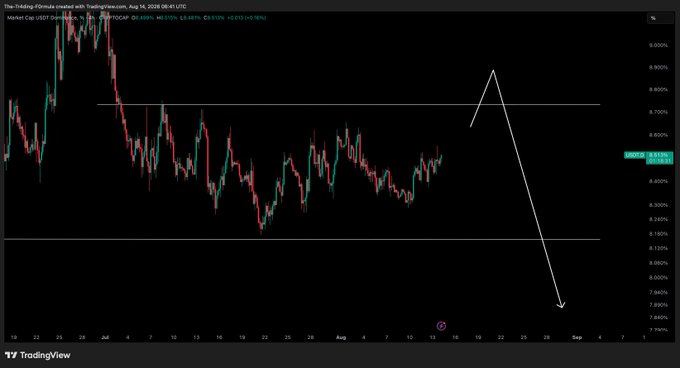Click the bar countdown timer under the price
This screenshot has width=680, height=368.
point(660,161)
